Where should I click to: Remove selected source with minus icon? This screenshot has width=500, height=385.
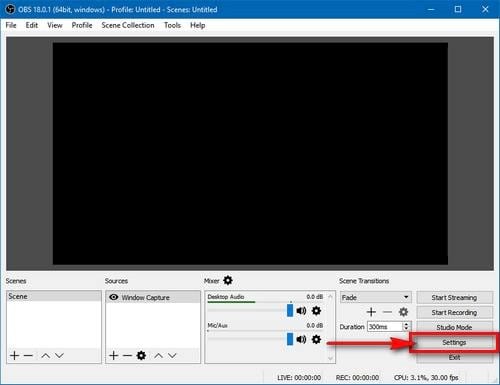tap(127, 356)
